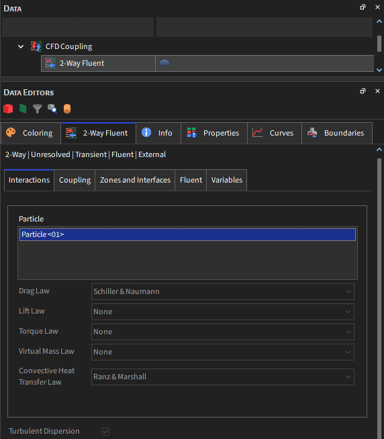Screen dimensions: 384x439
Task: Open the Lift Law dropdown
Action: (x=223, y=312)
